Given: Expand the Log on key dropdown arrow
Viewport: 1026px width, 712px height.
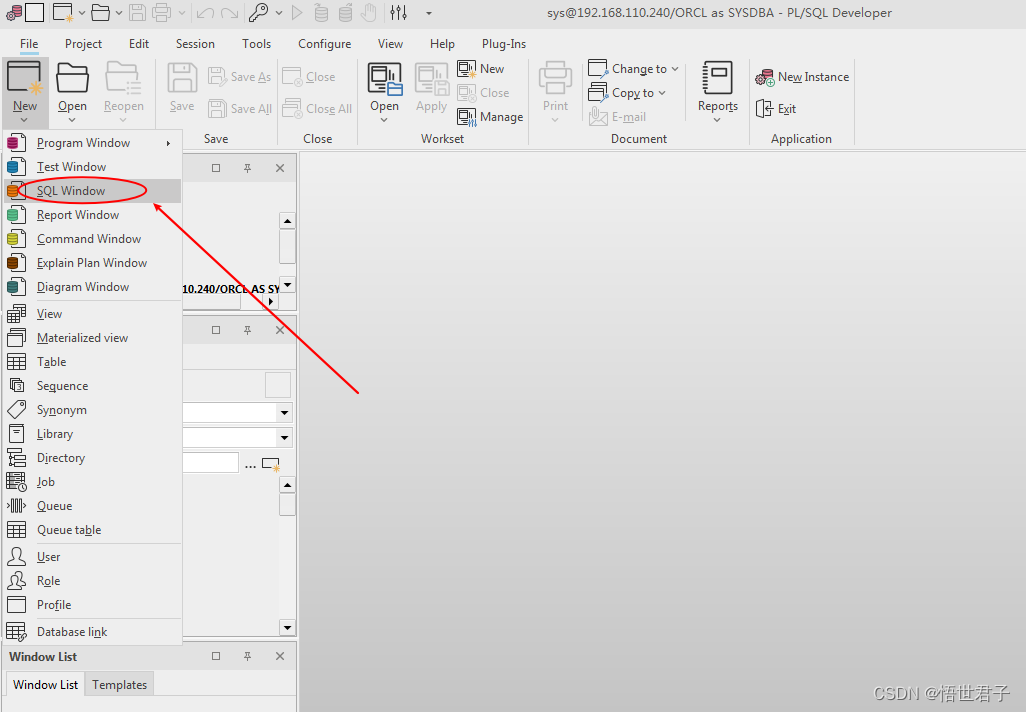Looking at the screenshot, I should (x=279, y=13).
